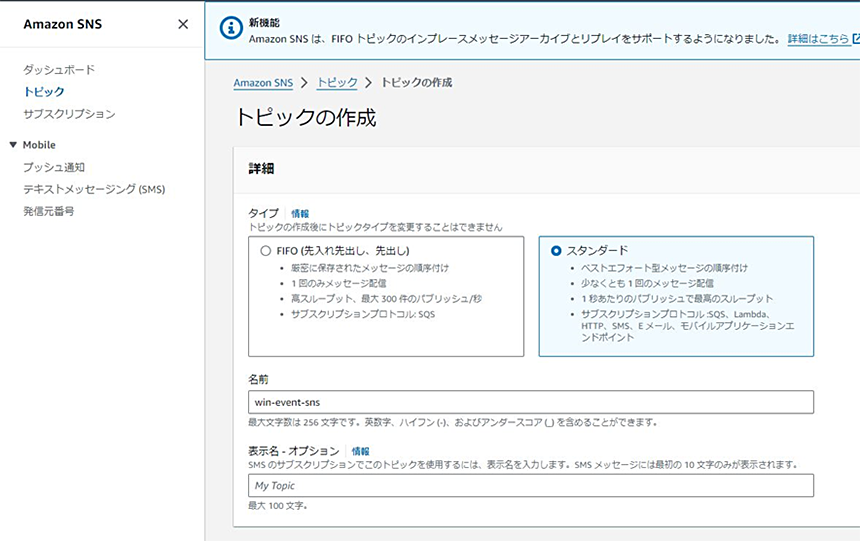Click the トピックの作成 page heading
The image size is (860, 541).
306,117
